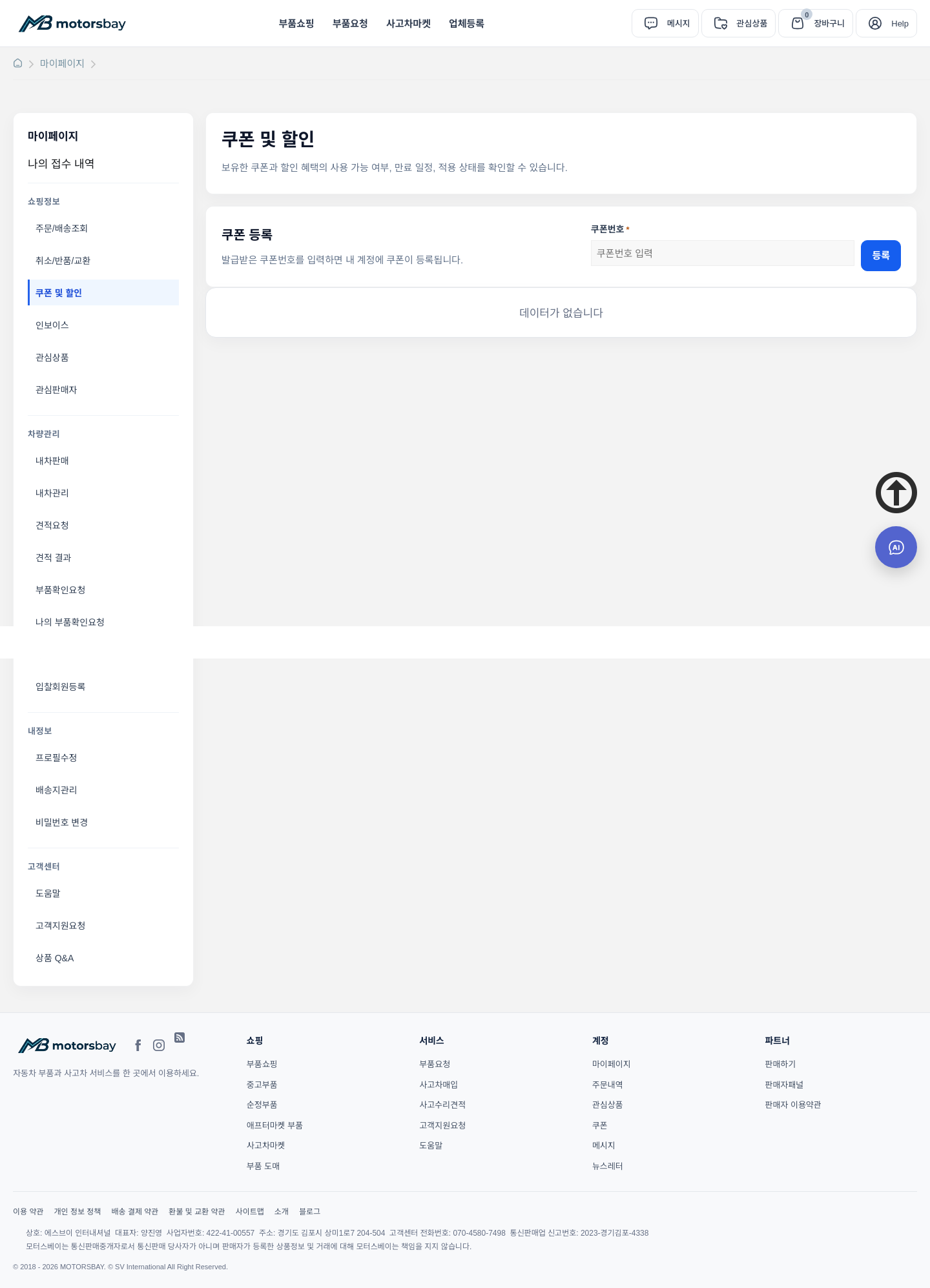Open the 관심상품 folder-heart icon
This screenshot has width=930, height=1288.
click(x=721, y=23)
